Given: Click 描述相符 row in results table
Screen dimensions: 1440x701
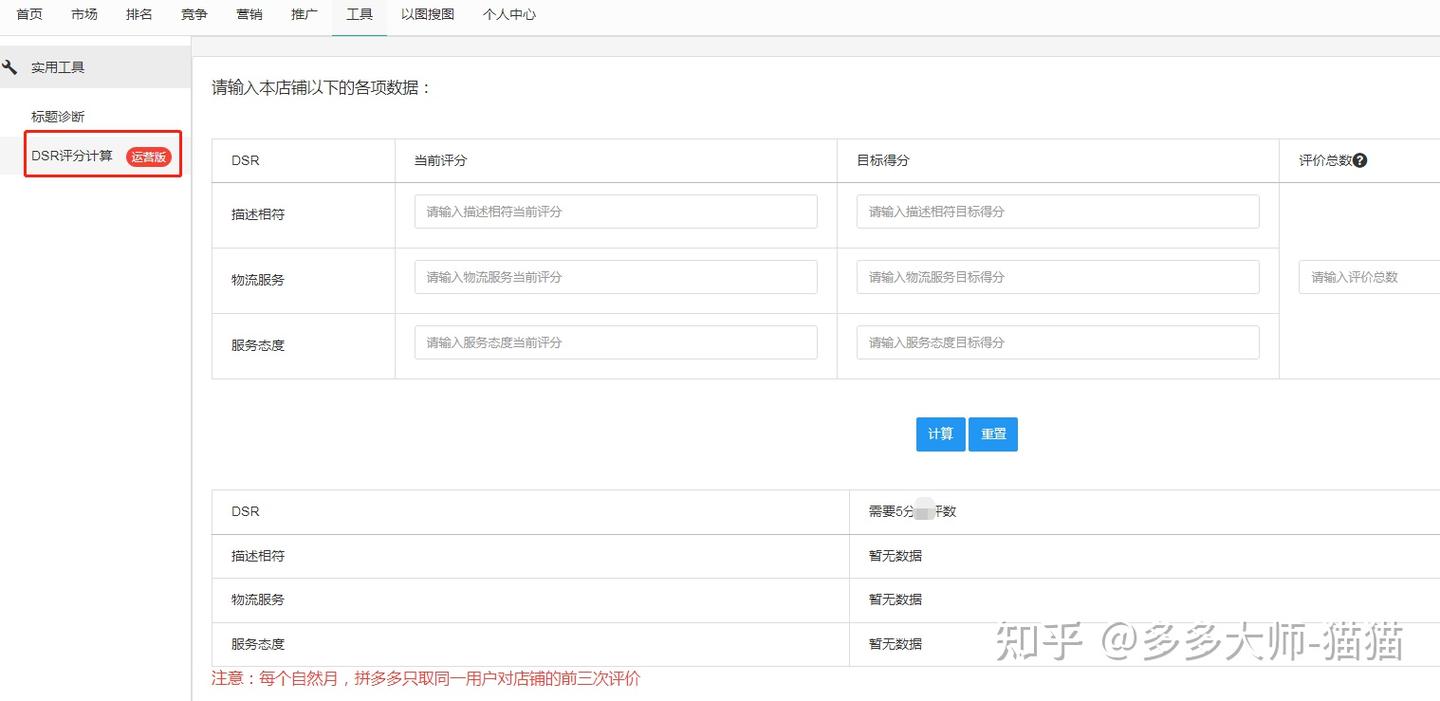Looking at the screenshot, I should coord(826,556).
